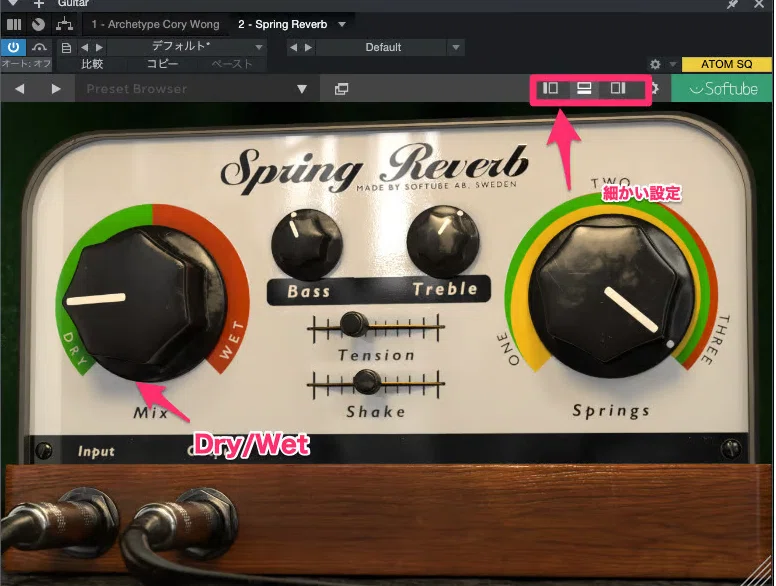Open the Preset Browser dropdown triangle
This screenshot has width=776, height=586.
[302, 90]
